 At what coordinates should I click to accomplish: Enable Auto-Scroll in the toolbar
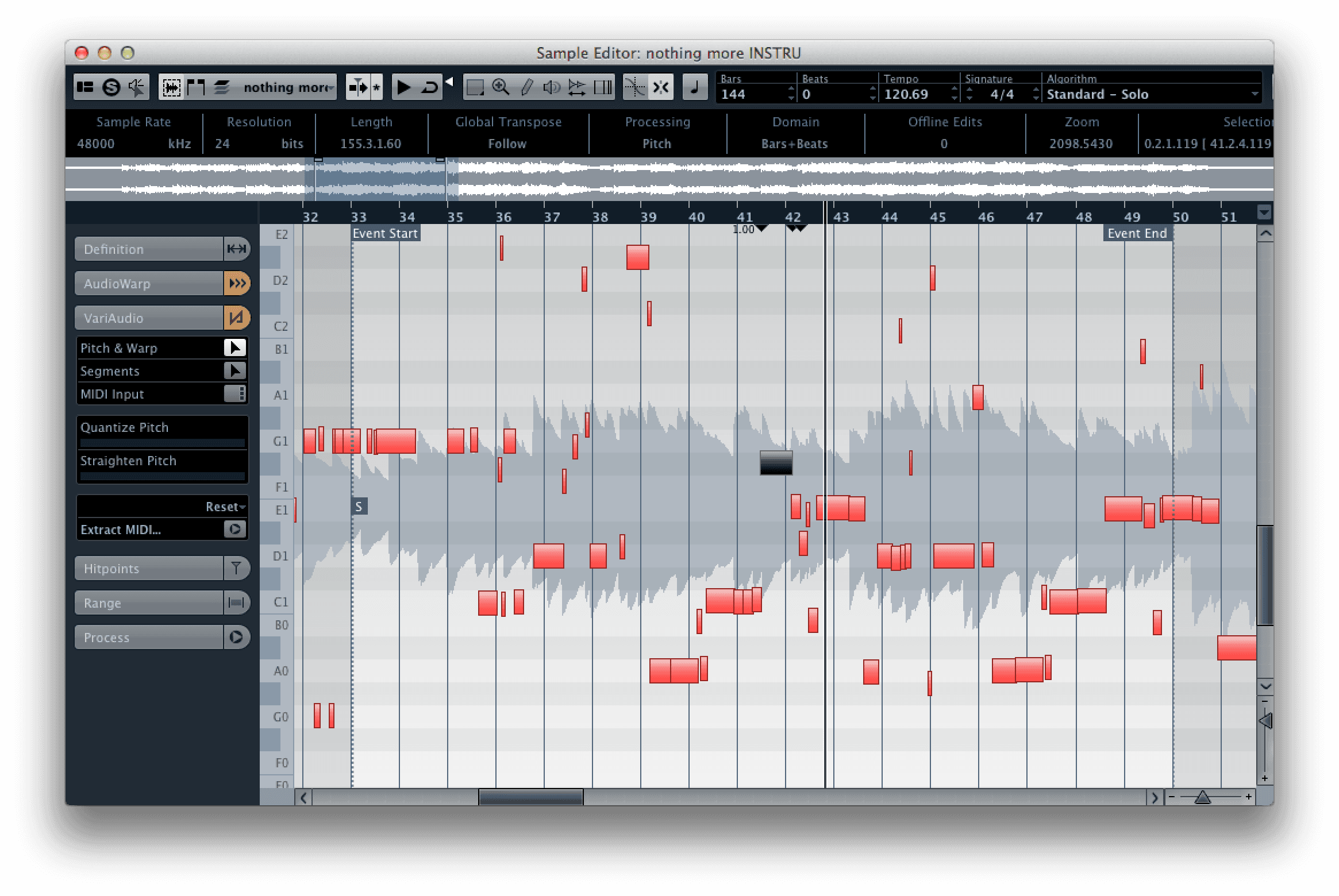[x=357, y=87]
